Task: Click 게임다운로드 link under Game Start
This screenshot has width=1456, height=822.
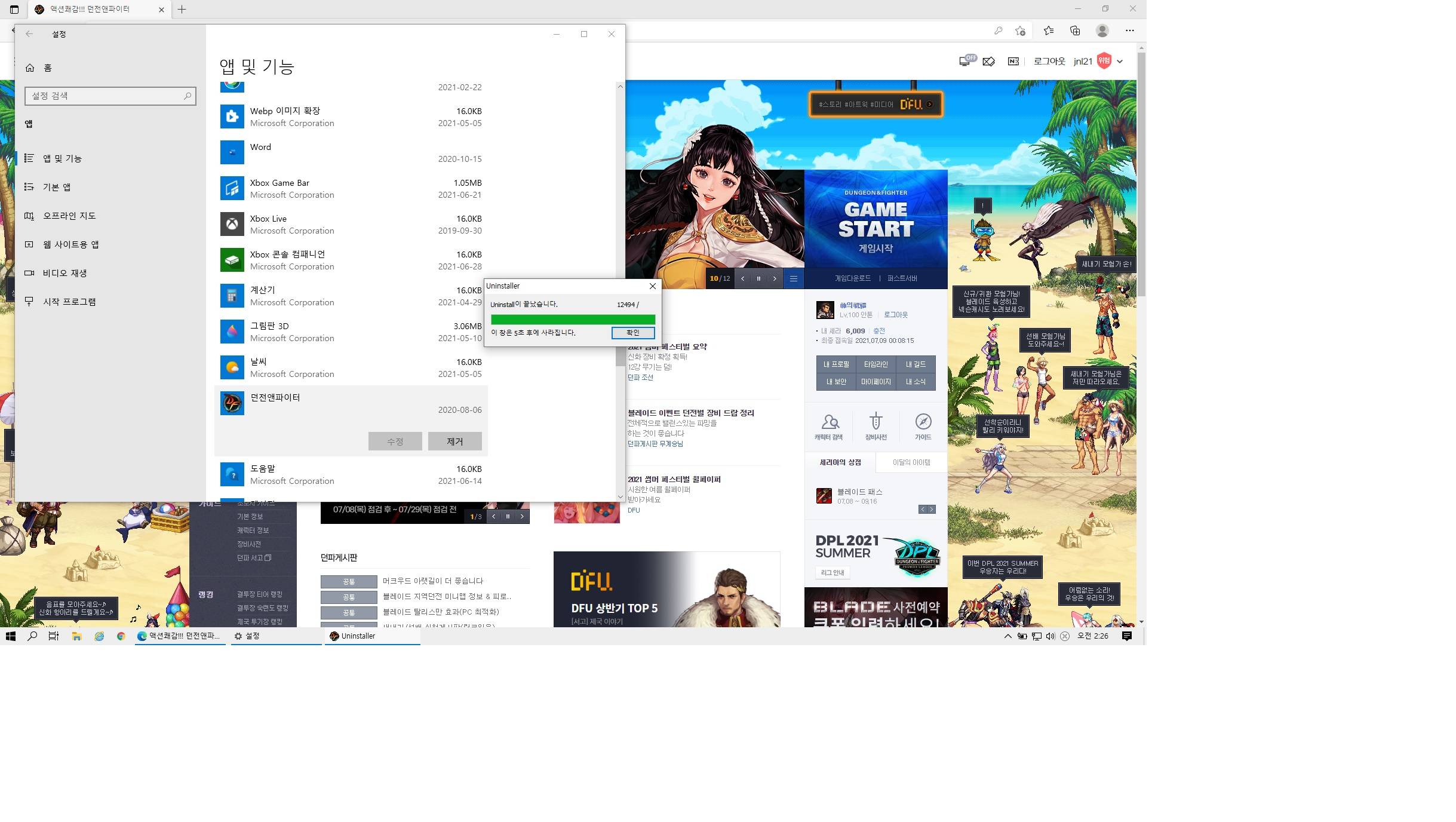Action: [852, 278]
